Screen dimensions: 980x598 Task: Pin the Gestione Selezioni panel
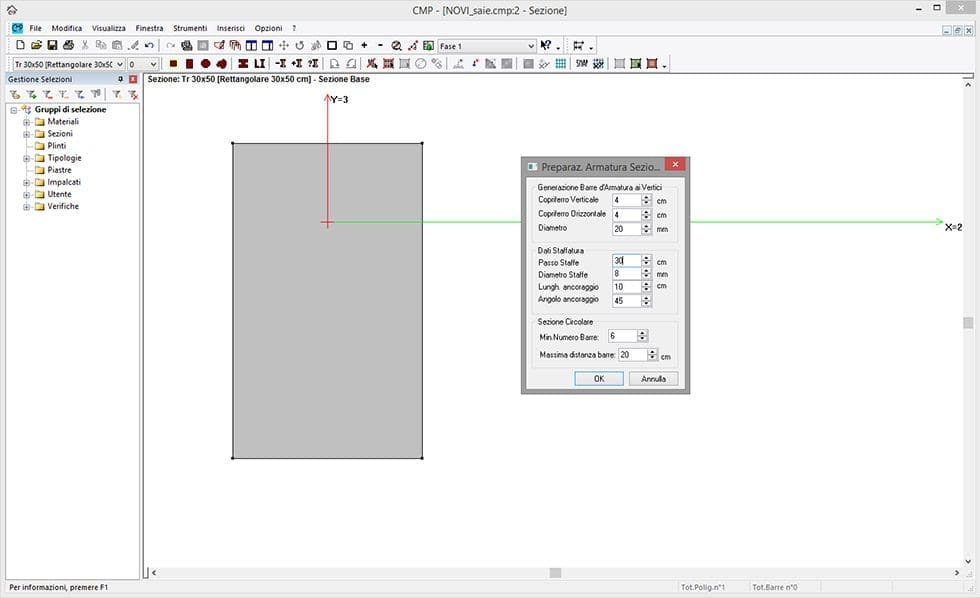[120, 79]
